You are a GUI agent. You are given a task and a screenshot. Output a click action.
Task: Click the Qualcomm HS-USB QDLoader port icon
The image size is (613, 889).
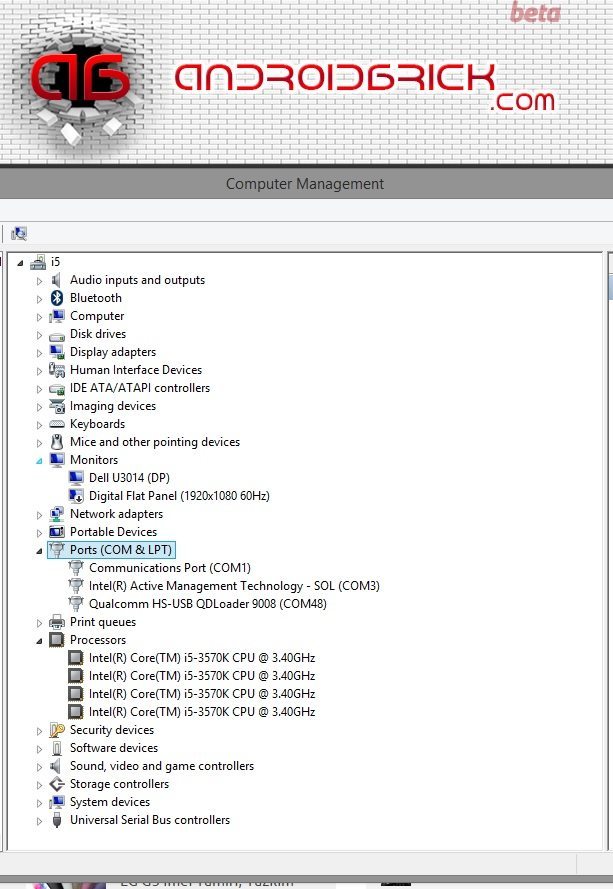point(76,604)
